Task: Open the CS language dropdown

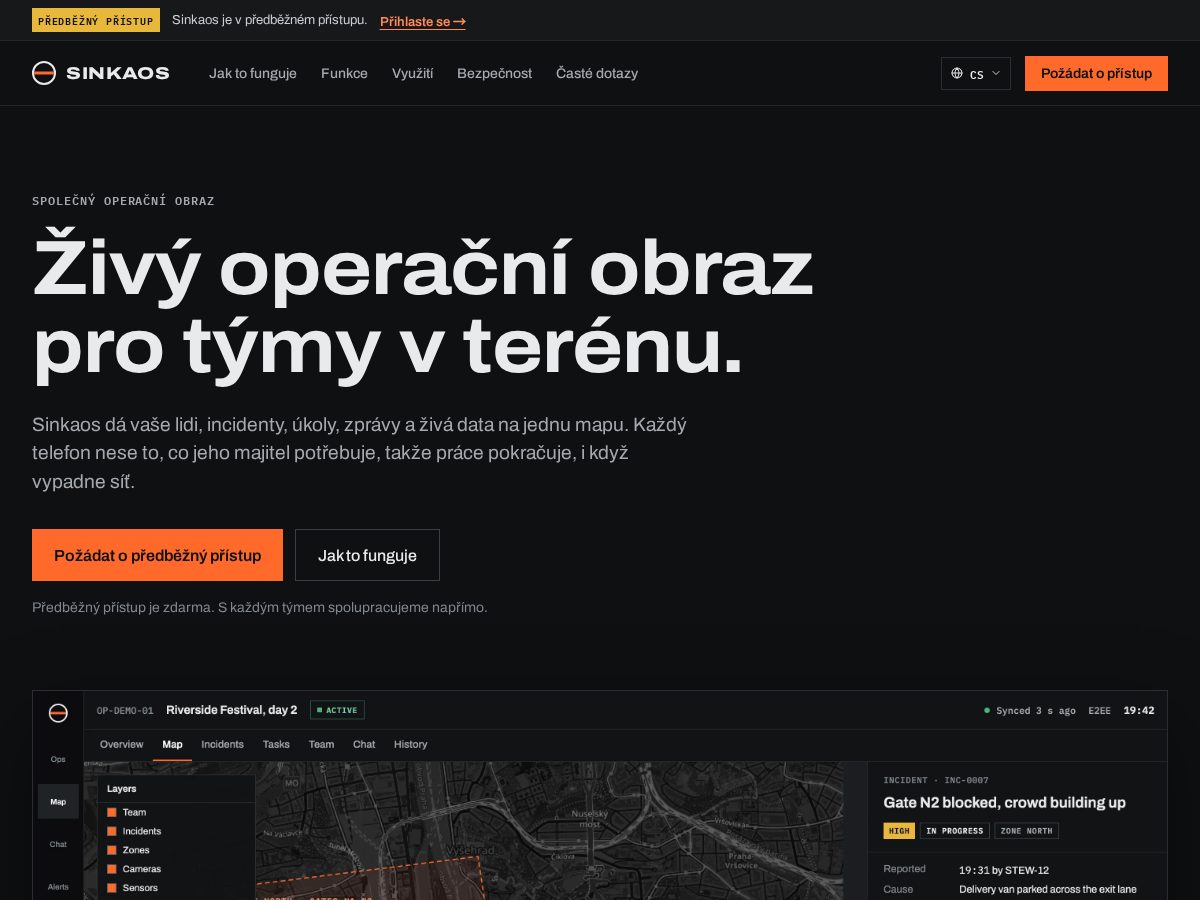Action: (976, 74)
